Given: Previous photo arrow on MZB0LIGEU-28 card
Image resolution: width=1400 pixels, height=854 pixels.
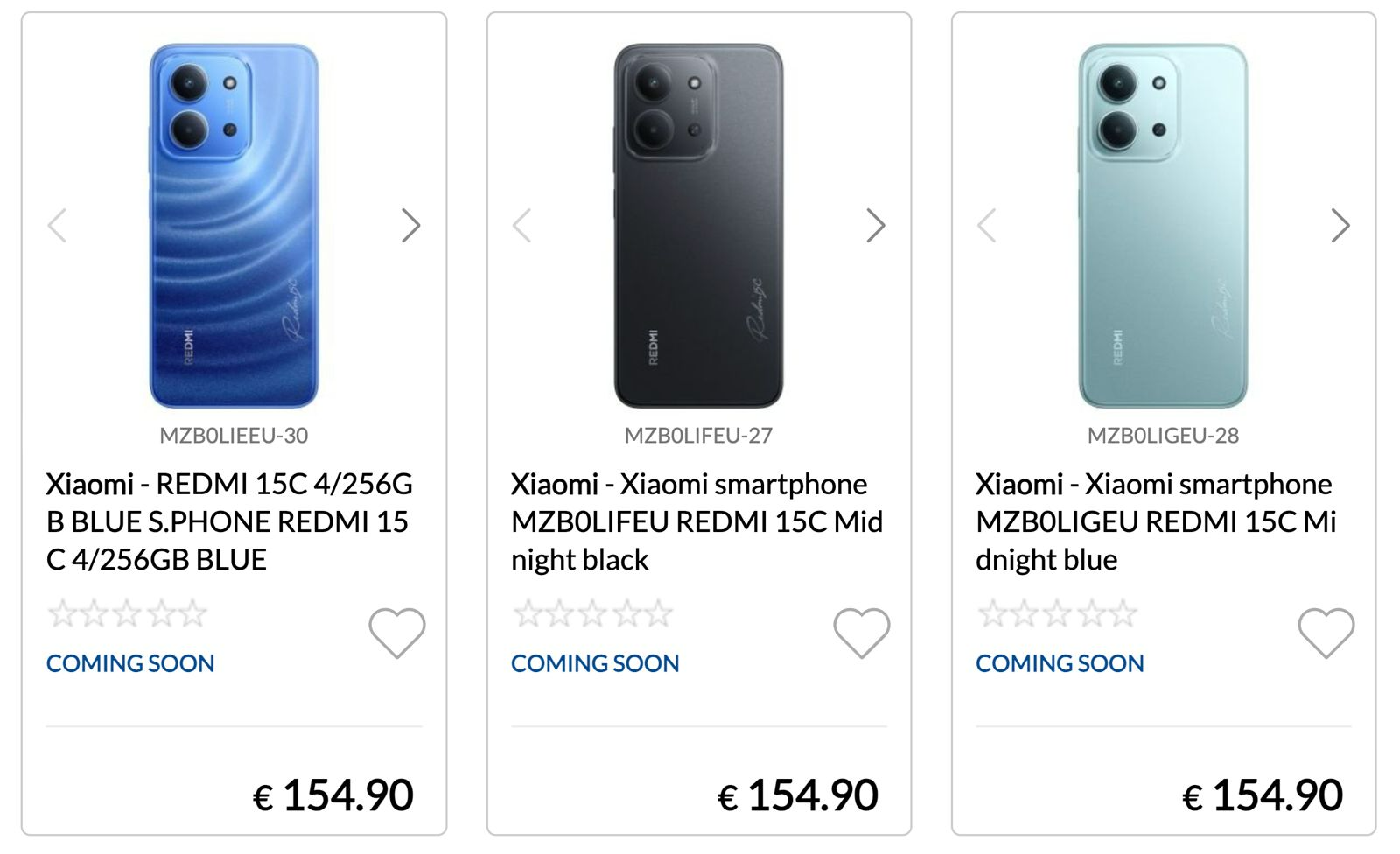Looking at the screenshot, I should 986,225.
